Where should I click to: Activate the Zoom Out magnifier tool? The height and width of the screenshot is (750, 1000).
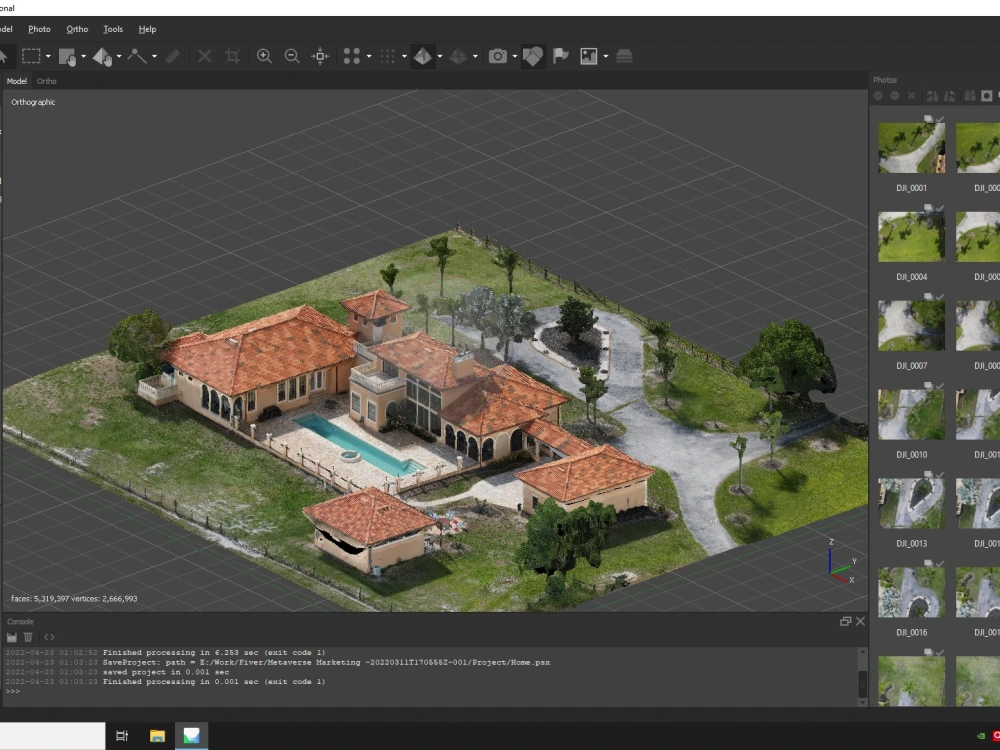[x=292, y=56]
